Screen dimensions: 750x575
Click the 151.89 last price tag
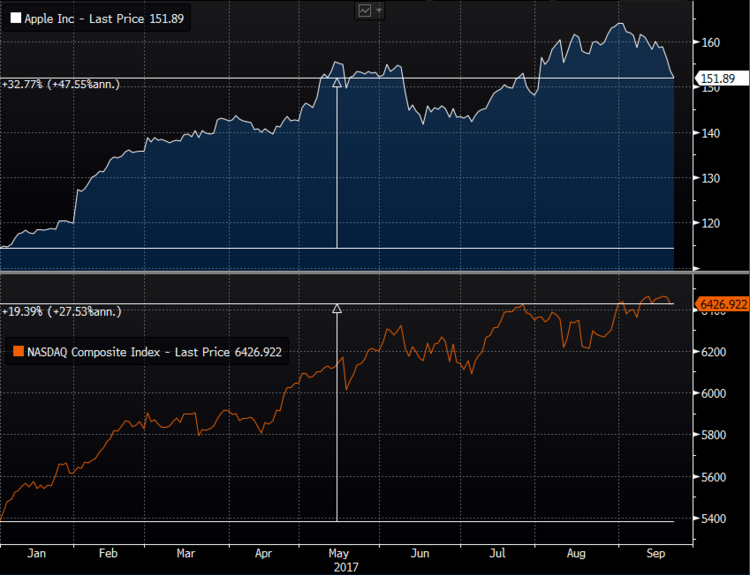coord(723,78)
